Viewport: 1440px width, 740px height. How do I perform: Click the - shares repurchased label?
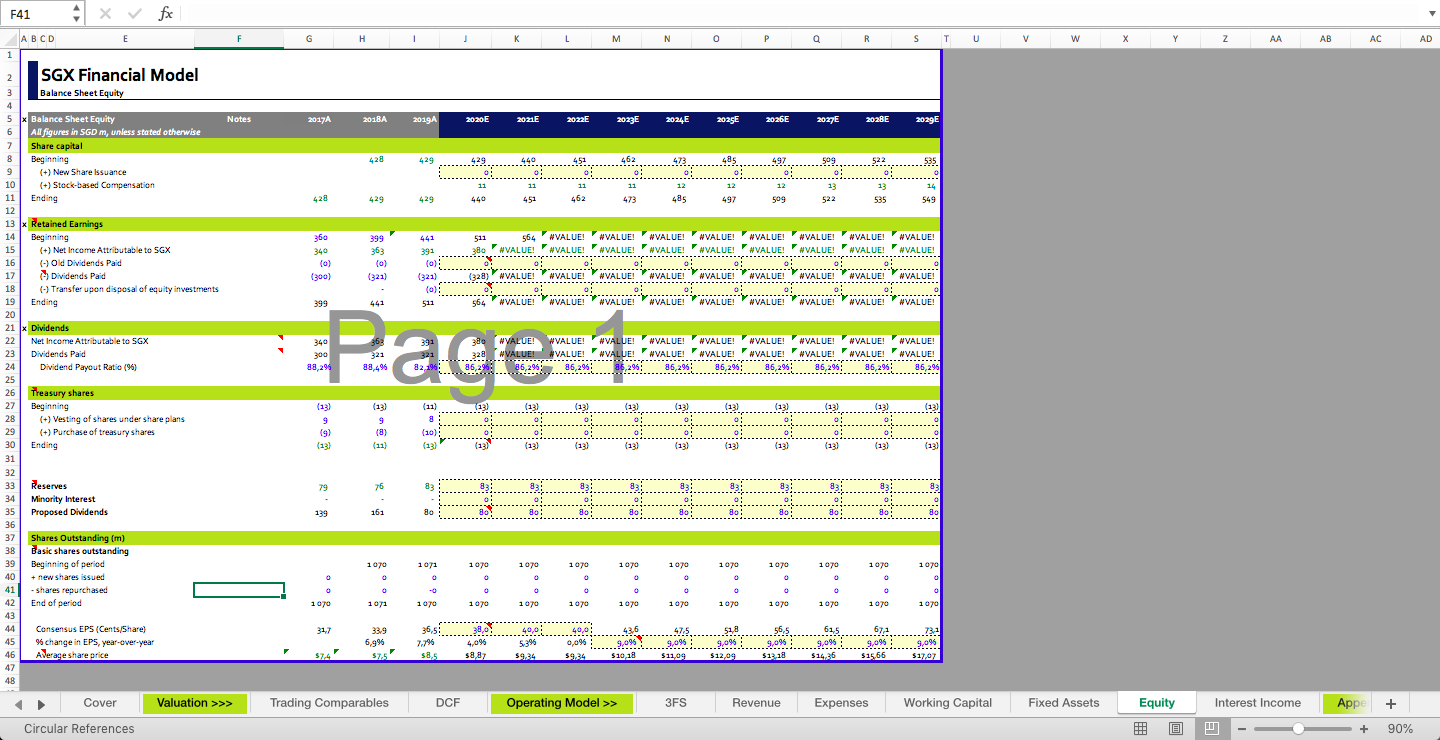(x=69, y=590)
